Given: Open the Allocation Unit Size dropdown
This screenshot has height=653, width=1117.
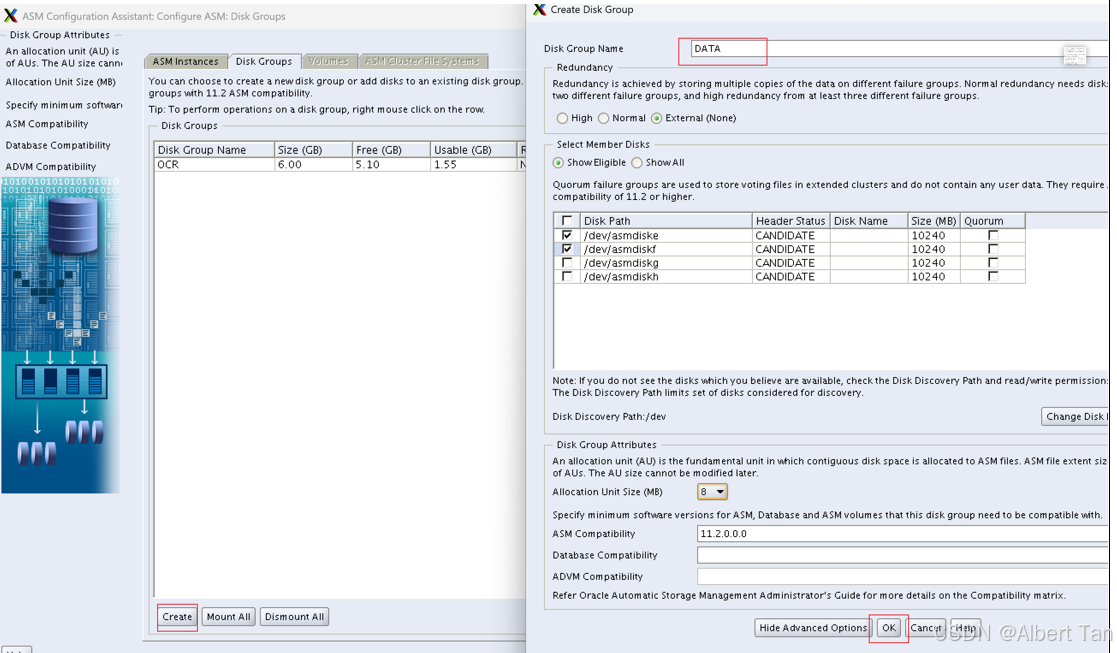Looking at the screenshot, I should (712, 492).
